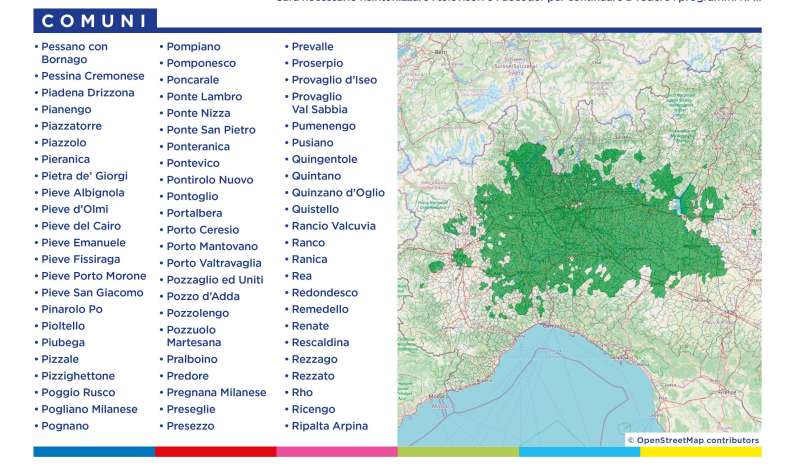Select Provaglio d'Iseo in the list
This screenshot has width=800, height=469.
[x=334, y=80]
